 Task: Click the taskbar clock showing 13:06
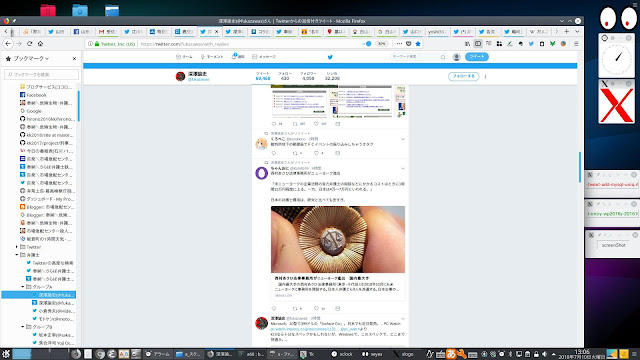tap(582, 354)
